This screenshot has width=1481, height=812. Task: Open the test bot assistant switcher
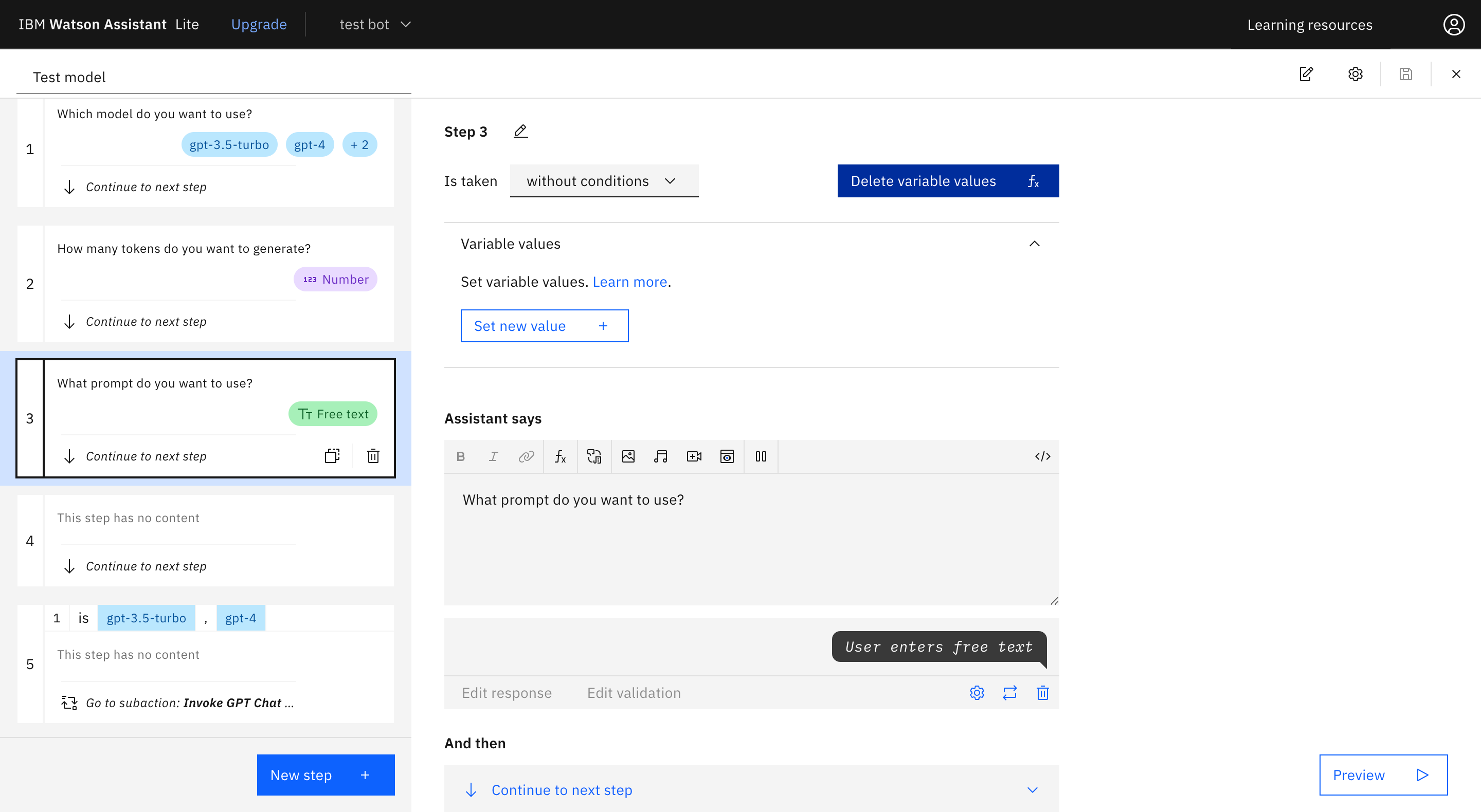374,24
